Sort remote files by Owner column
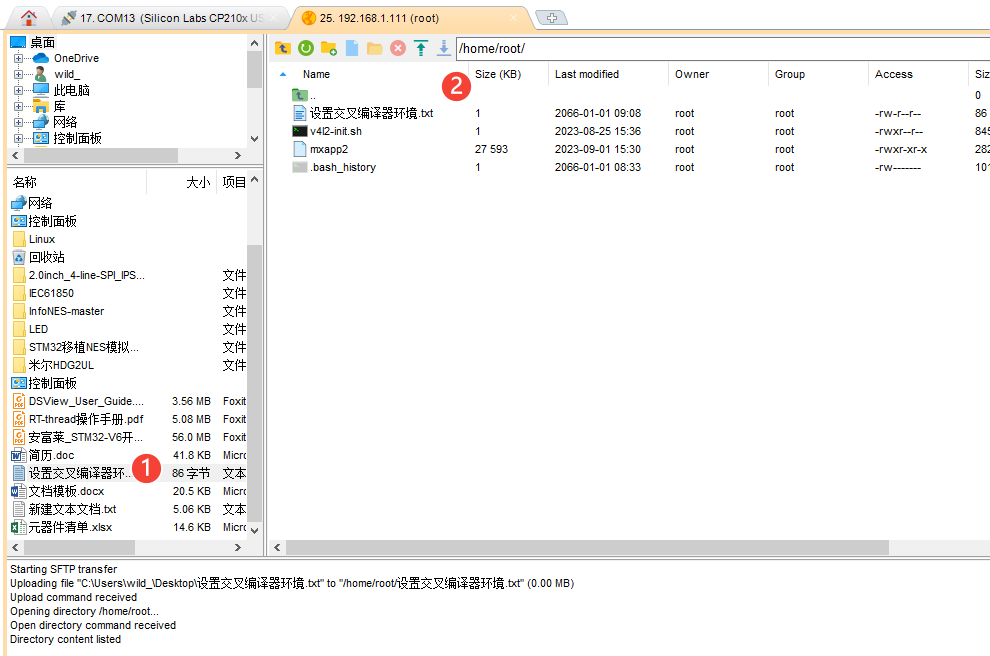Image resolution: width=990 pixels, height=656 pixels. click(692, 75)
